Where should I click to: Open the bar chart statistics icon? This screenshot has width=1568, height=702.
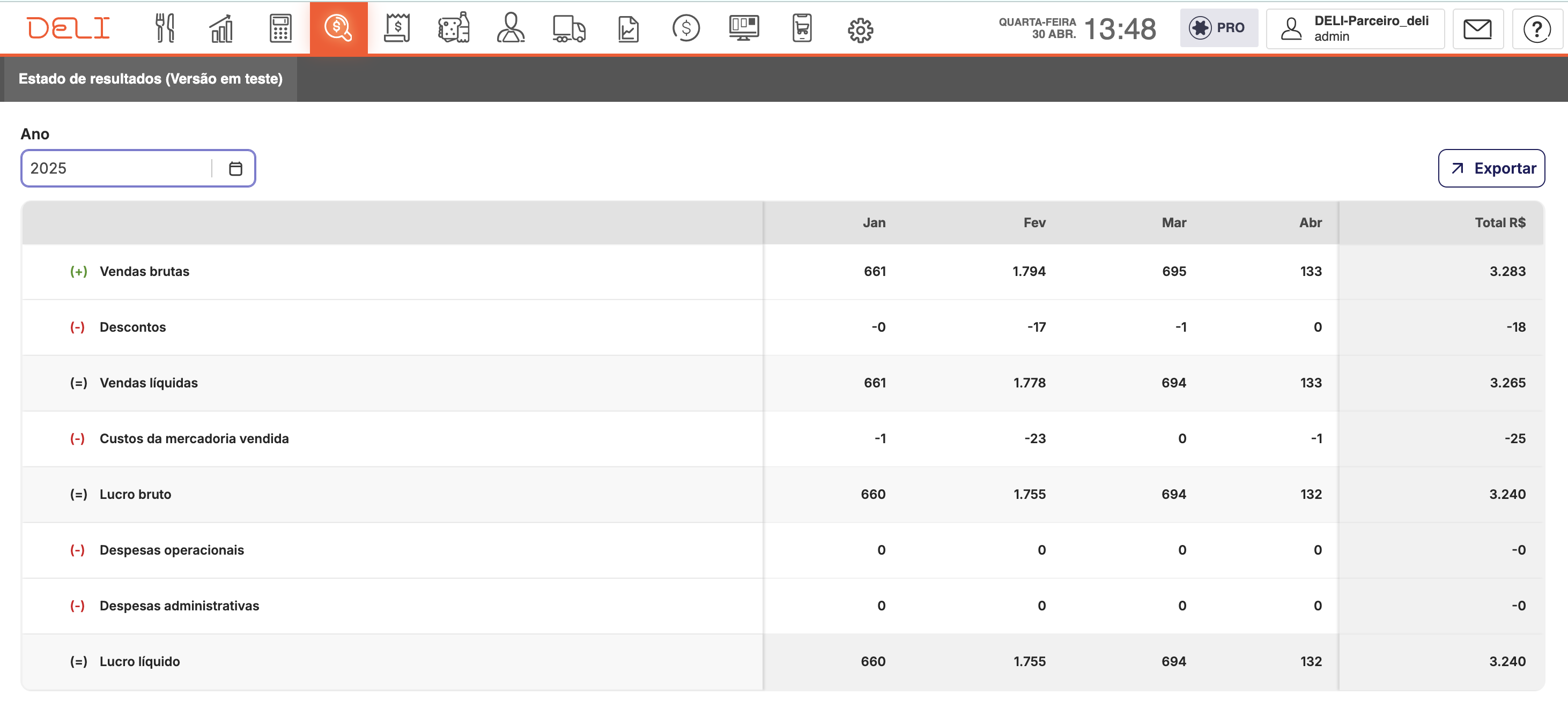221,28
